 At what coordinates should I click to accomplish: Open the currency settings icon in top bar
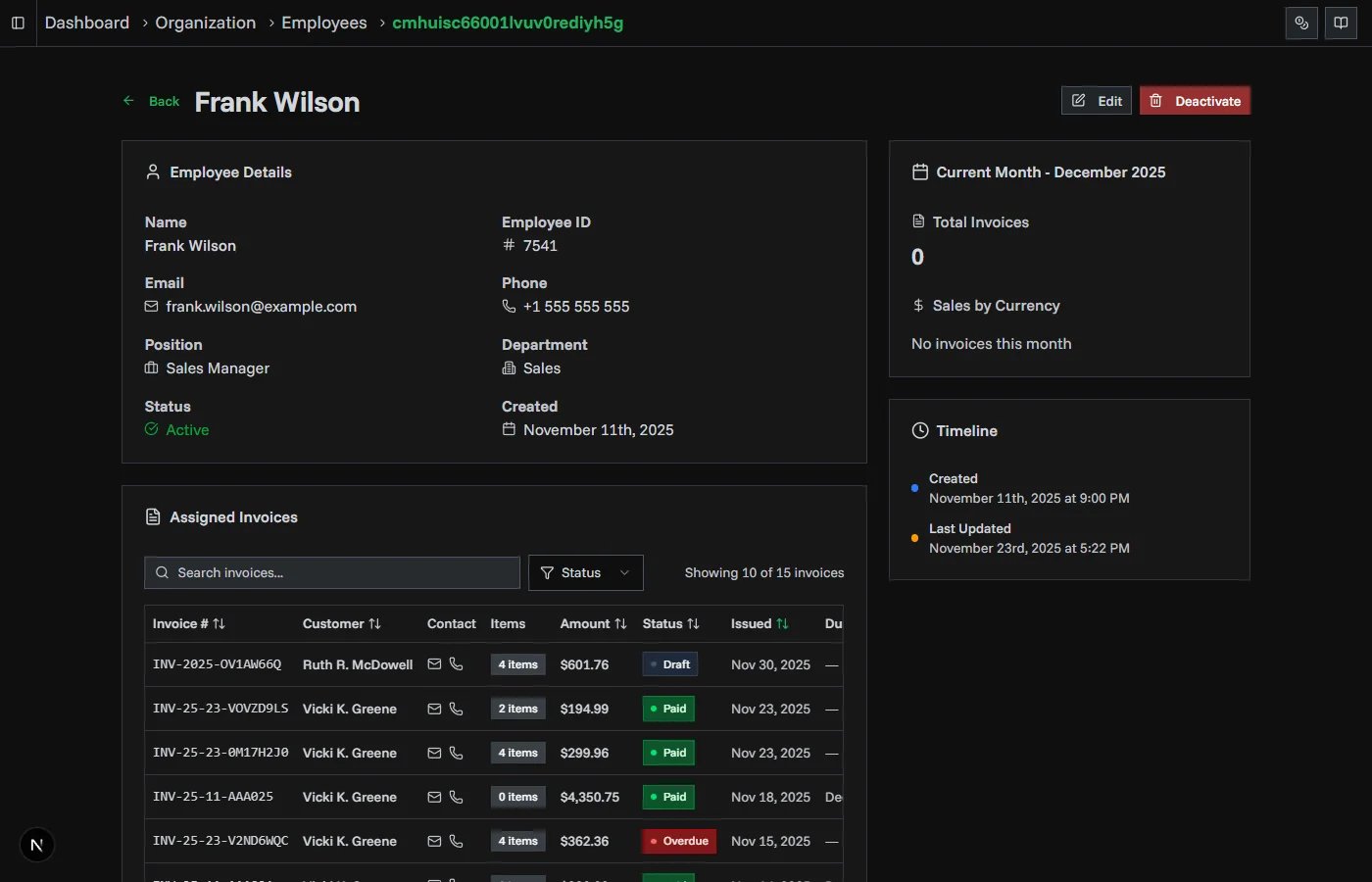tap(1300, 23)
